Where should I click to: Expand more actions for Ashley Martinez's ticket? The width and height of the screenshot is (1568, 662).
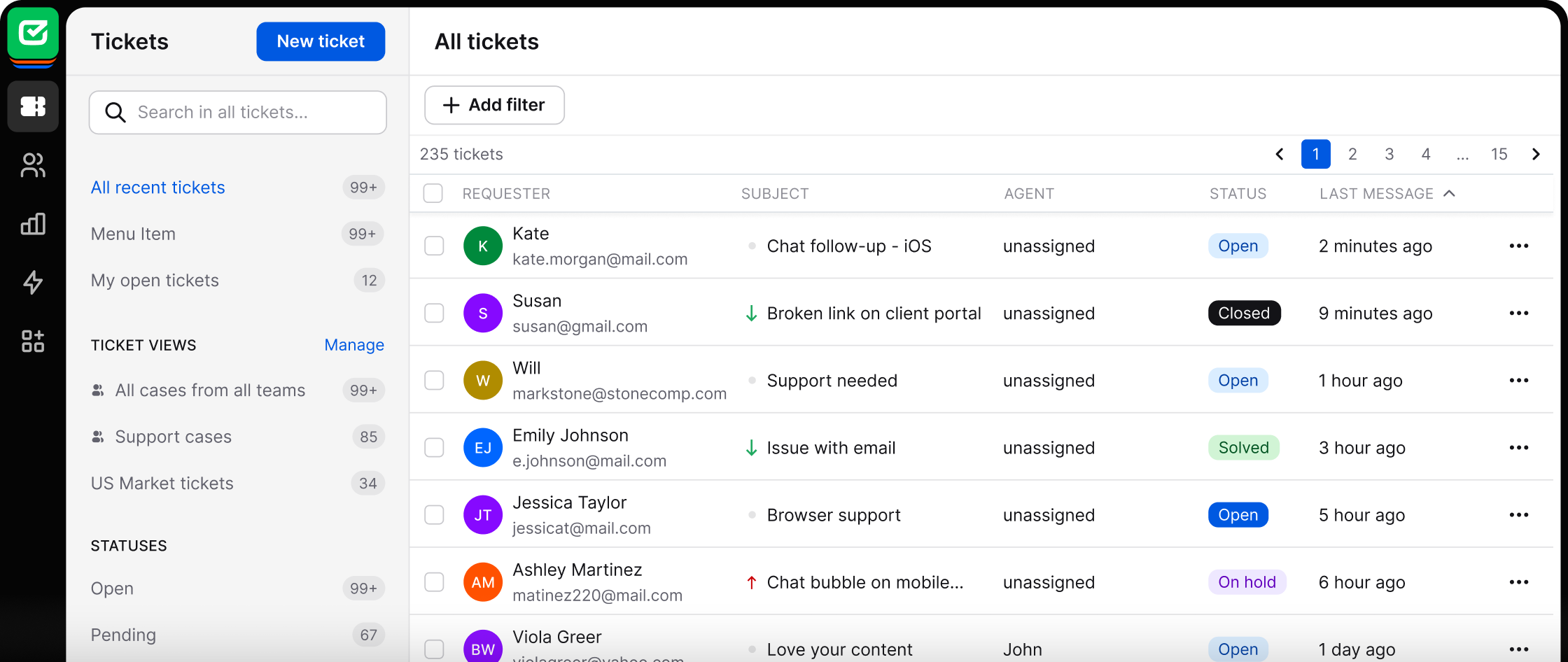point(1518,582)
